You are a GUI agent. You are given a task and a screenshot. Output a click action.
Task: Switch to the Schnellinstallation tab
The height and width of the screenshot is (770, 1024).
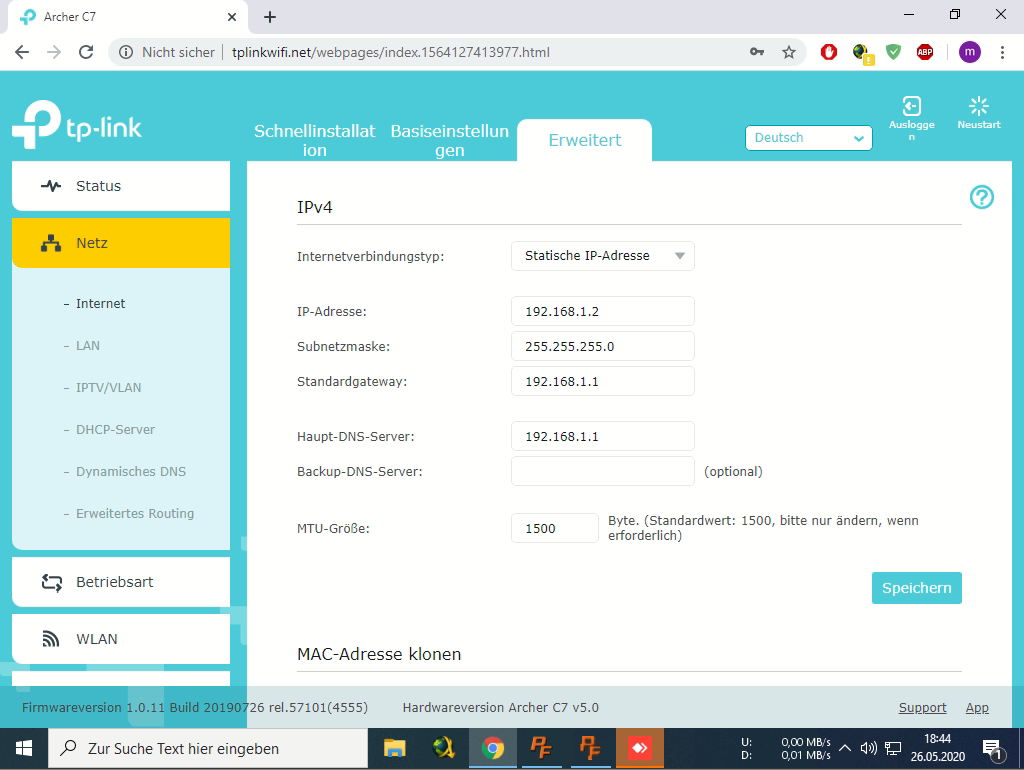pos(314,140)
